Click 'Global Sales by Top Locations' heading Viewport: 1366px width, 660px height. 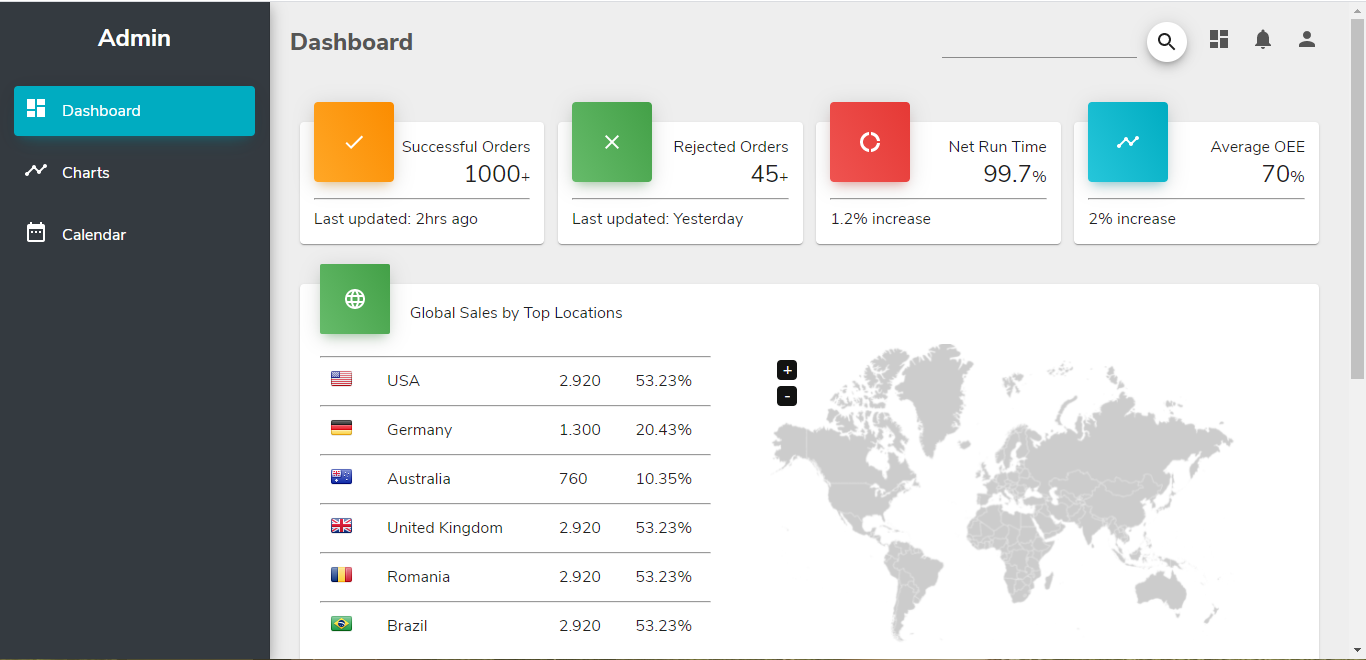[x=516, y=313]
